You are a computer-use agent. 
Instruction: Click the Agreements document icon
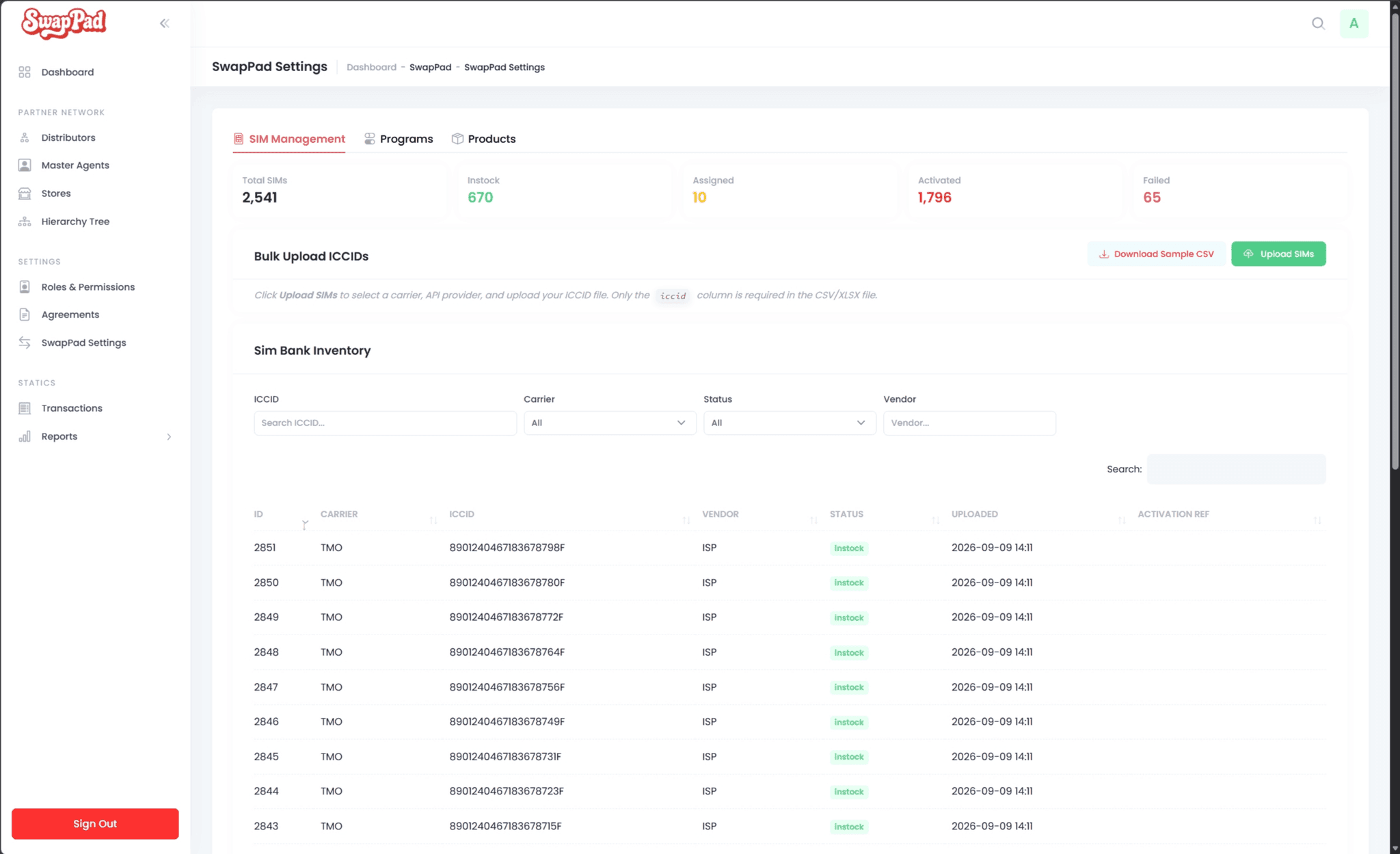coord(25,315)
